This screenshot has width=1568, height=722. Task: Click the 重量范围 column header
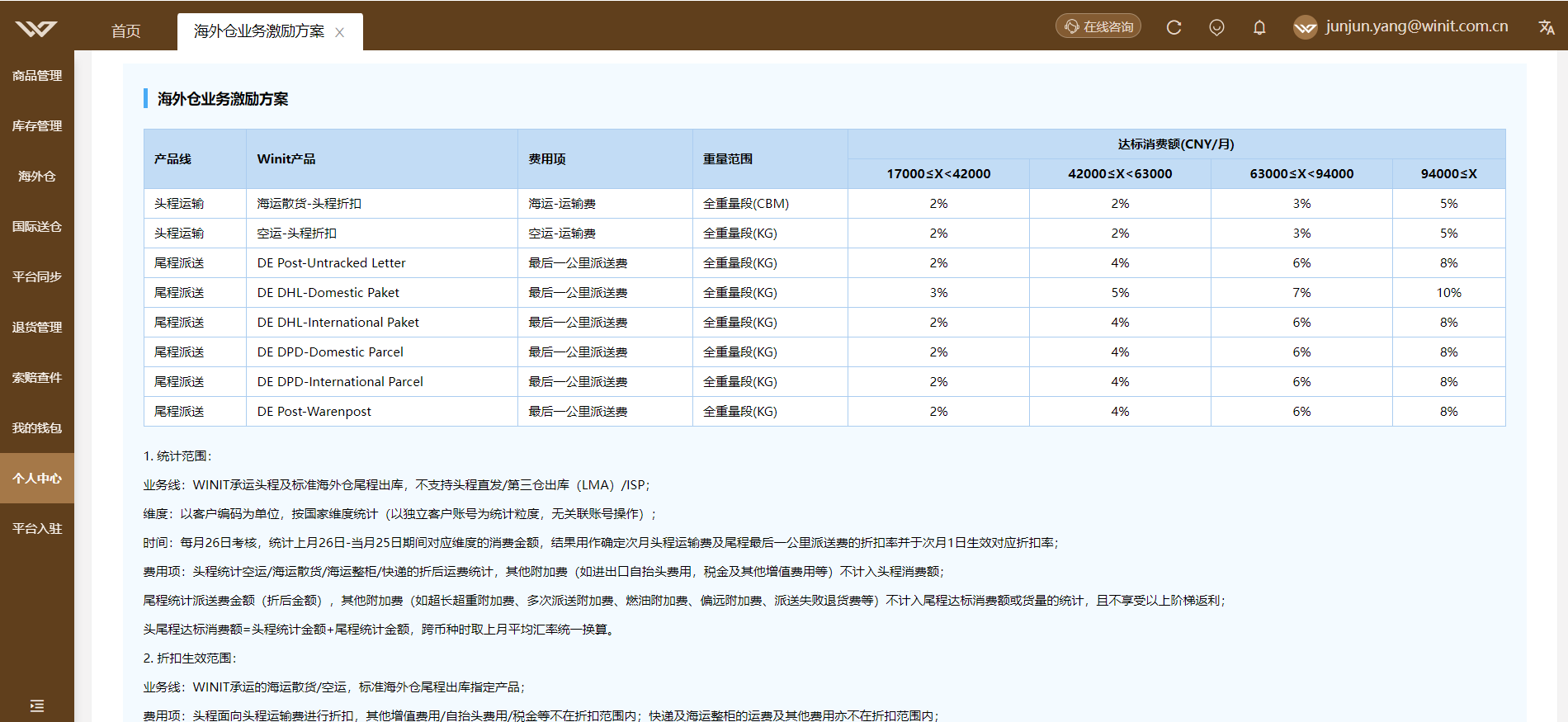point(770,159)
